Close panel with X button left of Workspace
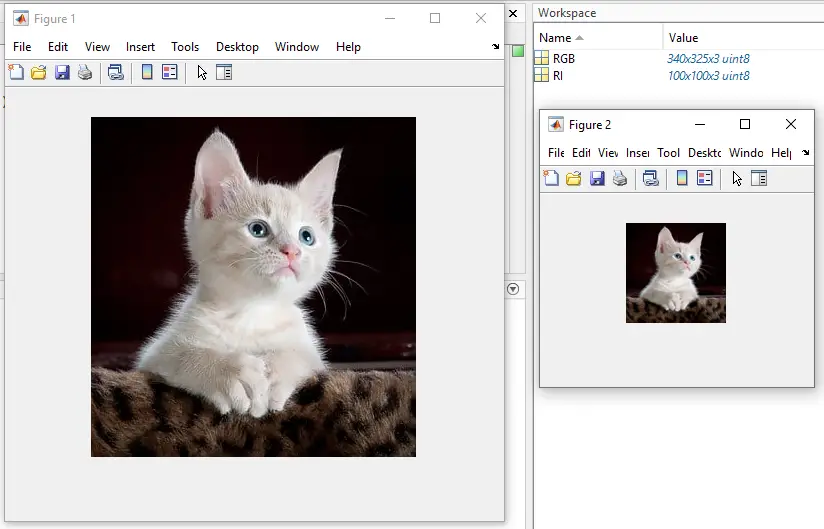This screenshot has width=824, height=529. [513, 14]
